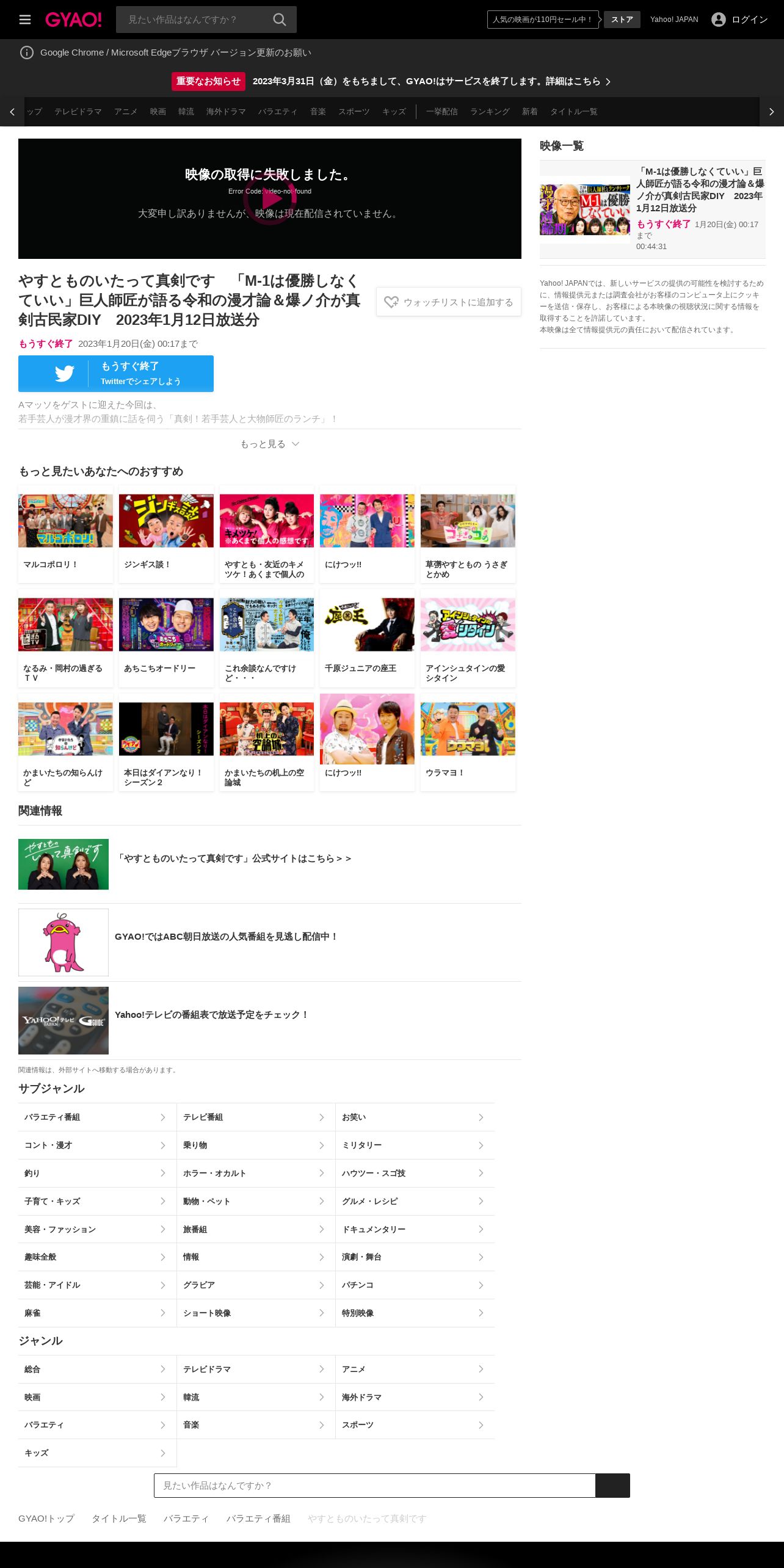The image size is (784, 1568).
Task: Click the ログイン text link
Action: (x=750, y=20)
